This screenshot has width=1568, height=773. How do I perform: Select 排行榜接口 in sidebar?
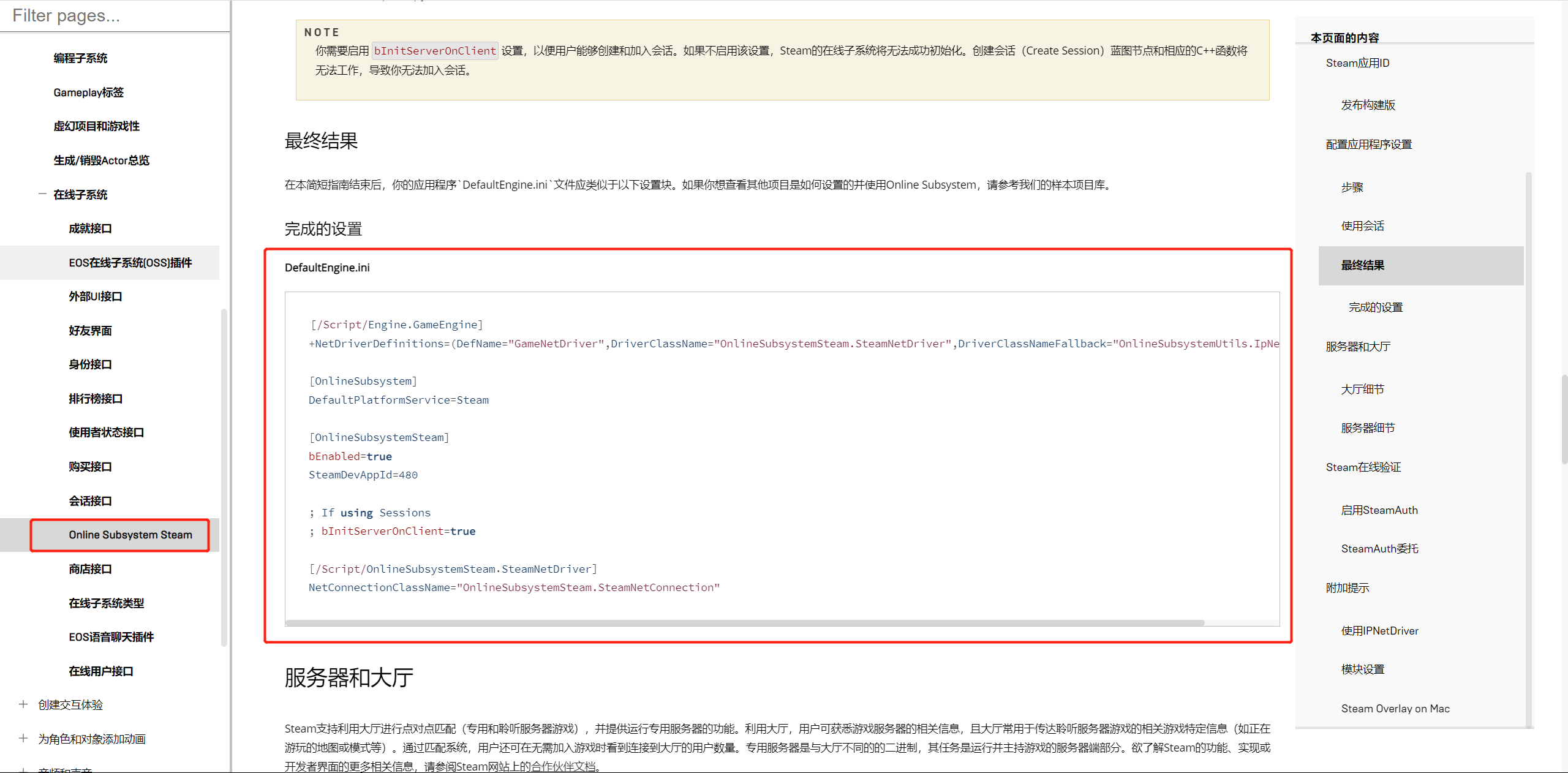click(96, 399)
